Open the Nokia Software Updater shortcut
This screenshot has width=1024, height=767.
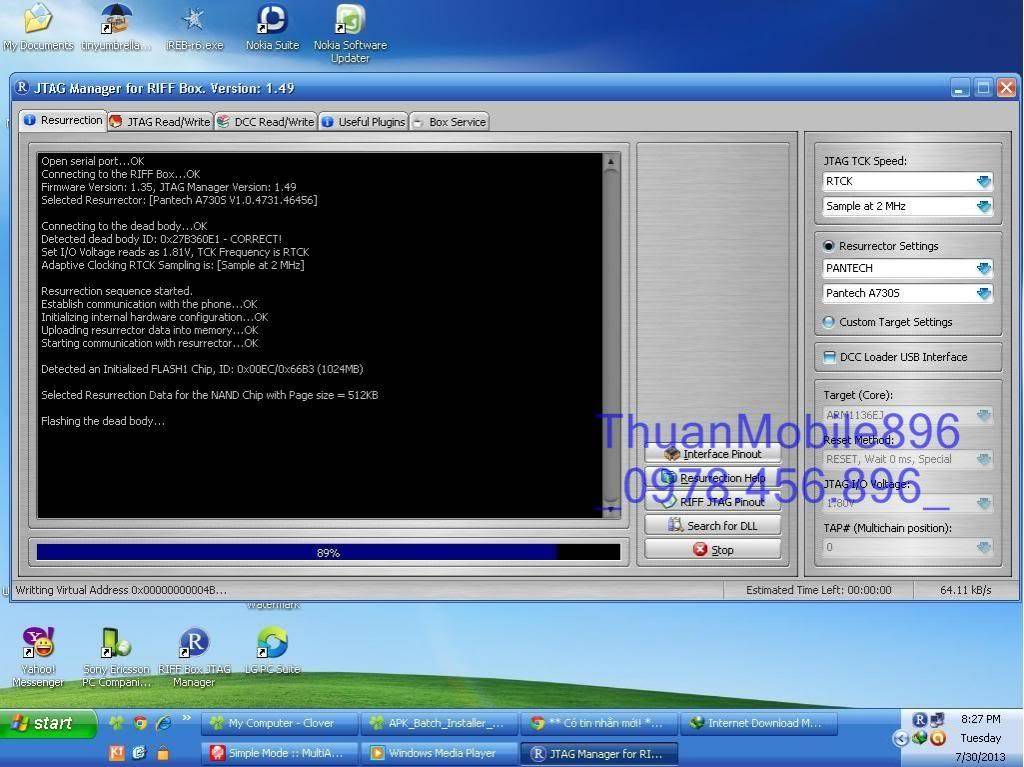pyautogui.click(x=350, y=33)
